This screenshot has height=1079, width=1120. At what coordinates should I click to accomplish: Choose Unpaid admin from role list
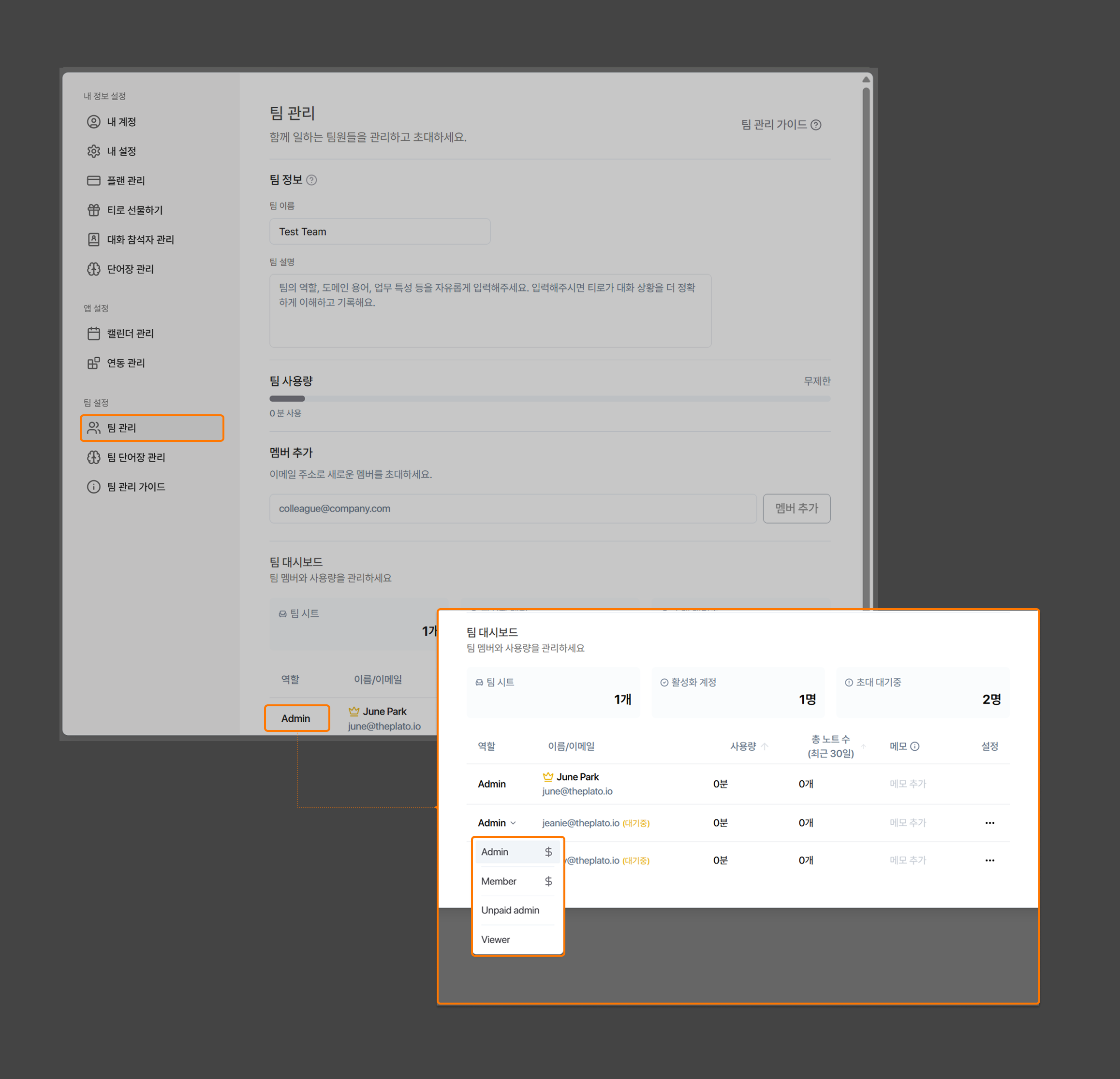tap(510, 910)
